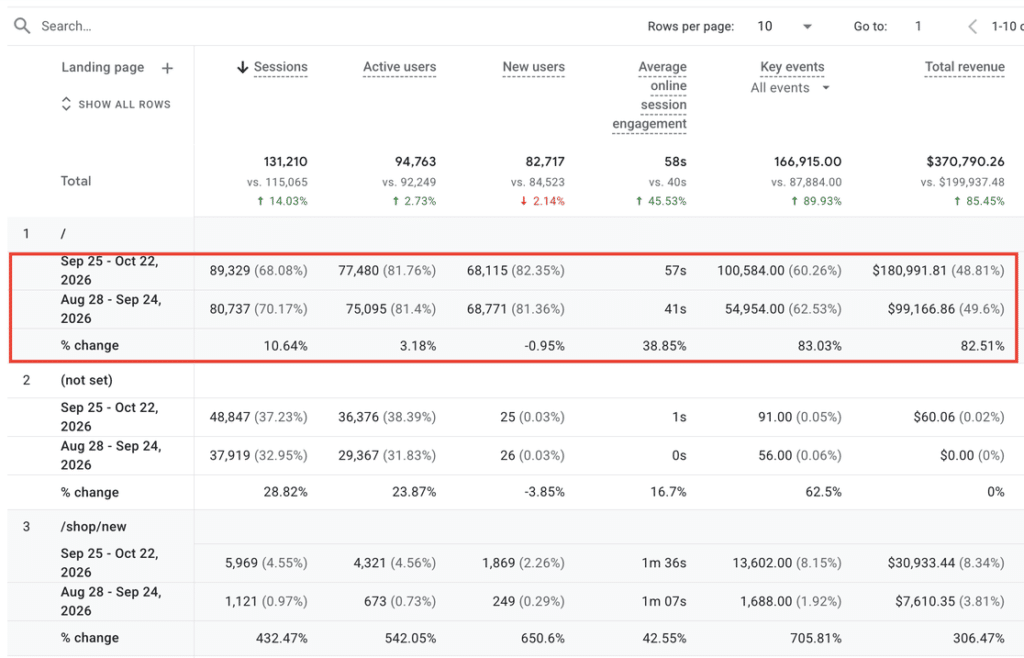This screenshot has width=1024, height=658.
Task: Click total key events 166,915.00
Action: coord(807,161)
